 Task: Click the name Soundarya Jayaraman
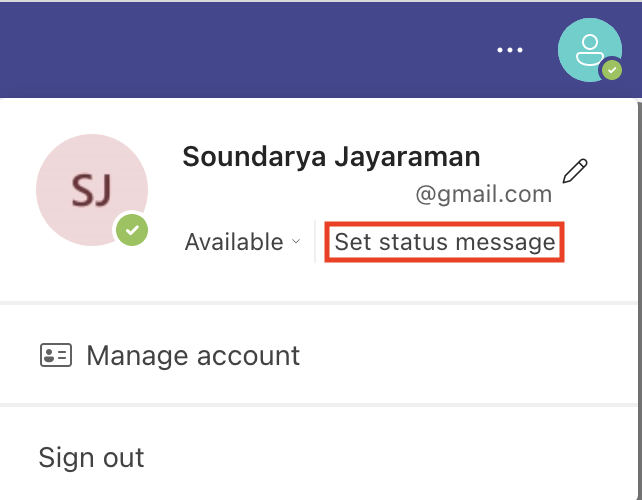tap(331, 157)
